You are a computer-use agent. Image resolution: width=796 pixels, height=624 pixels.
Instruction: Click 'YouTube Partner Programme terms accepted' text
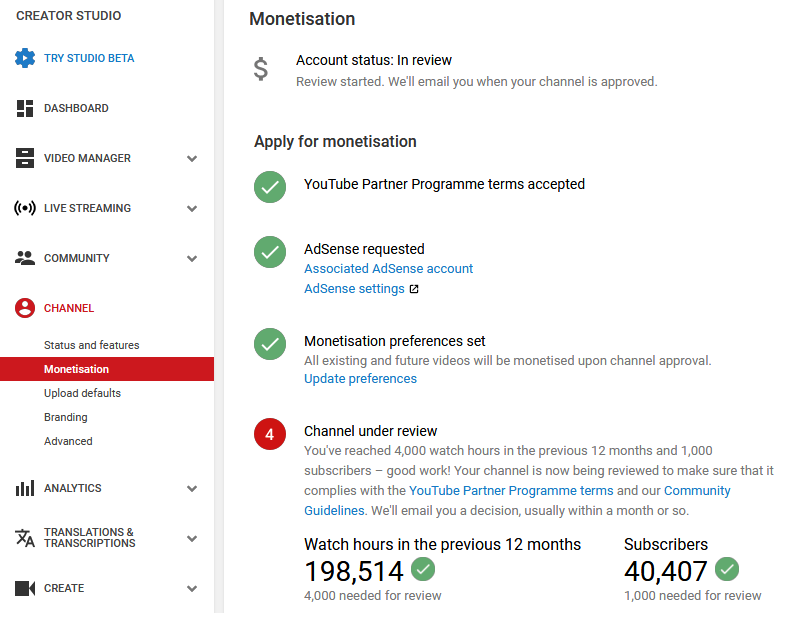444,184
